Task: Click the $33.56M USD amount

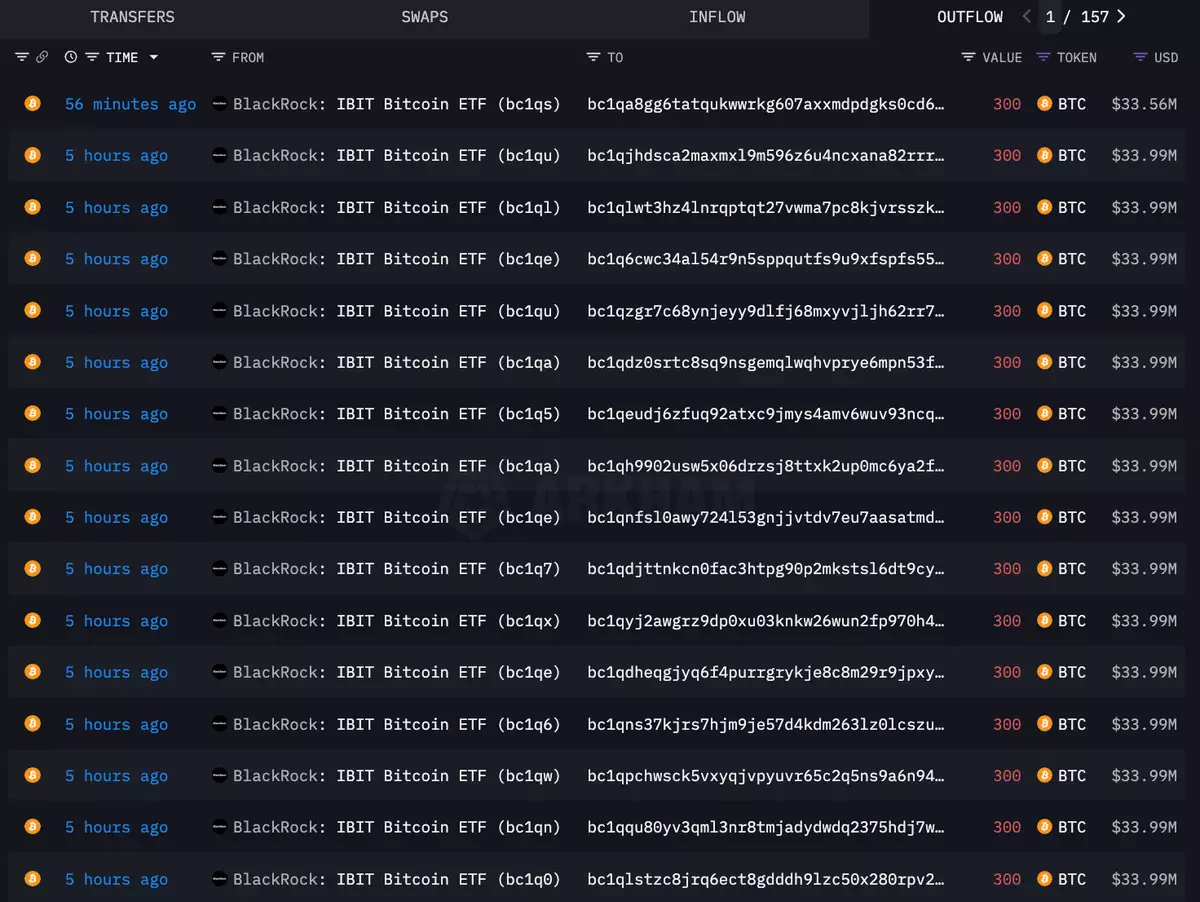Action: (x=1144, y=103)
